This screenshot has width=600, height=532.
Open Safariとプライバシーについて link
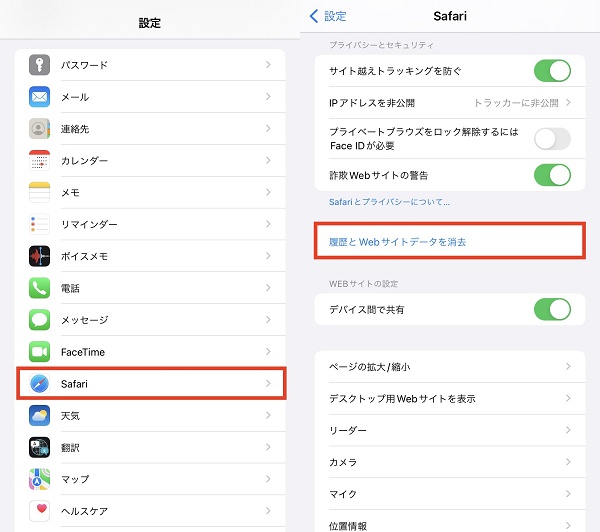389,202
